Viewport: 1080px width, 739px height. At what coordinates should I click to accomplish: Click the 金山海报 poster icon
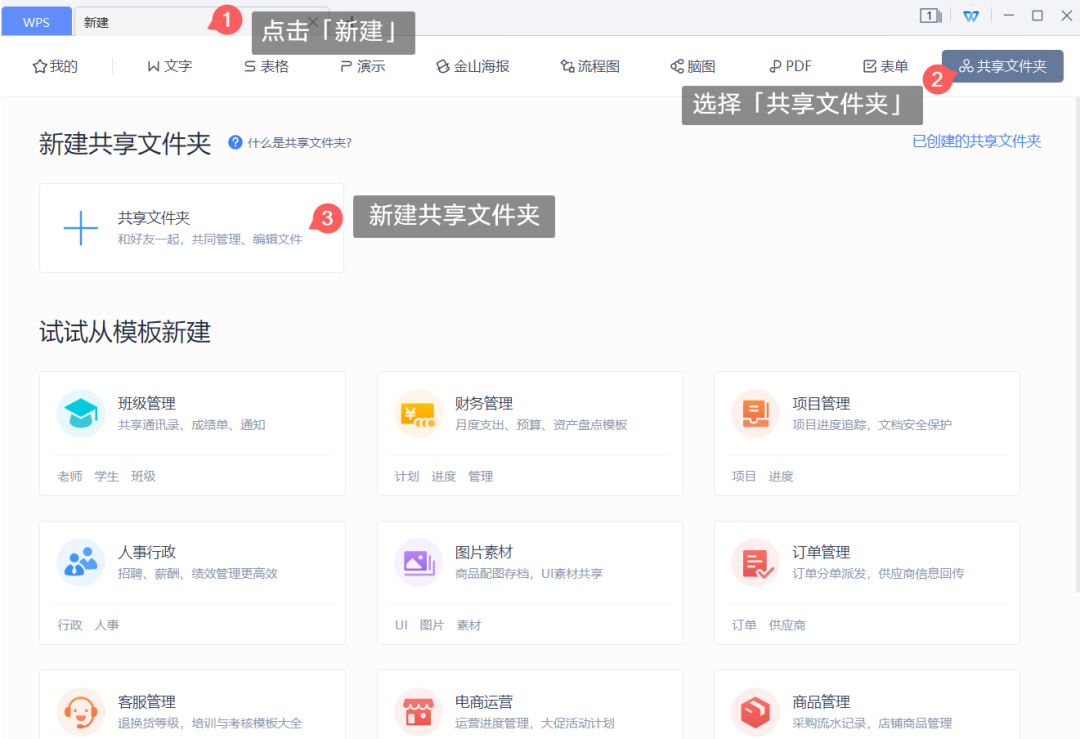coord(442,66)
